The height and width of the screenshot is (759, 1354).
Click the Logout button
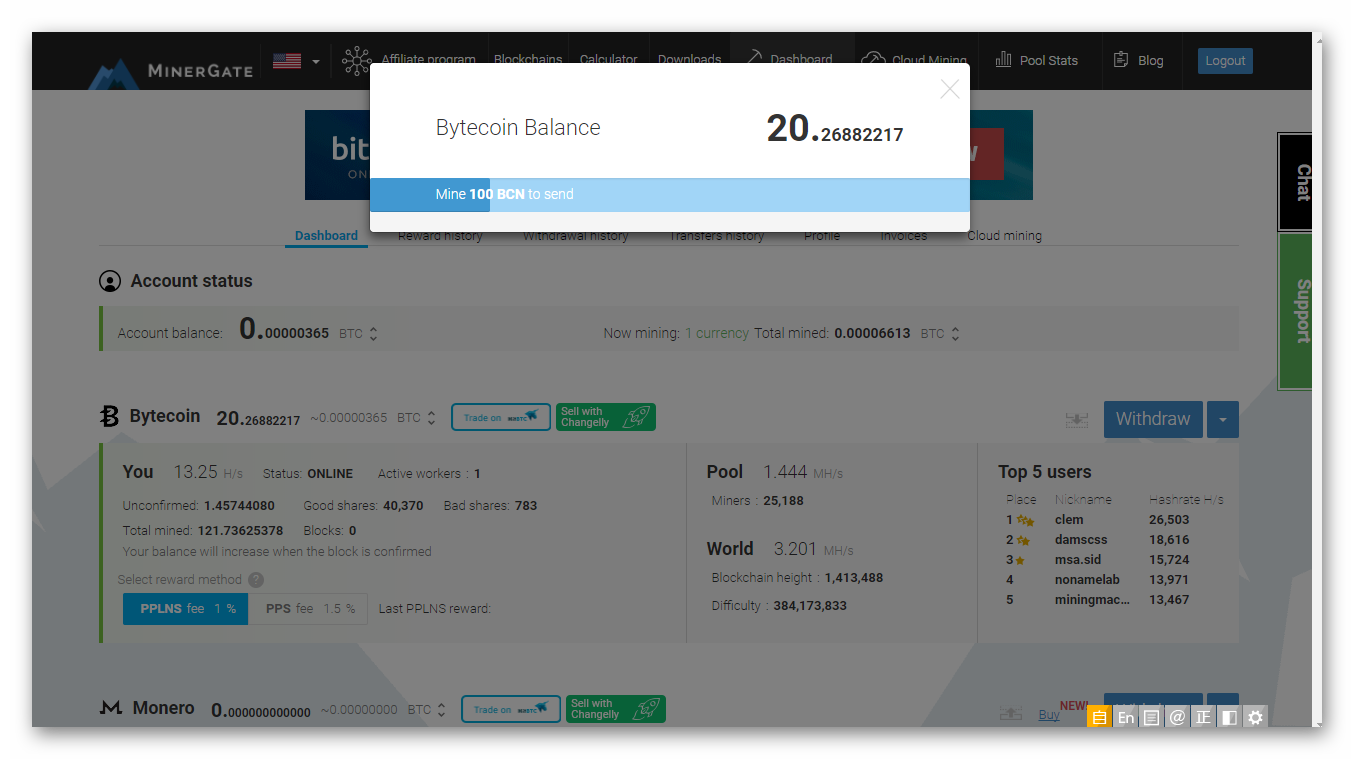(x=1225, y=61)
